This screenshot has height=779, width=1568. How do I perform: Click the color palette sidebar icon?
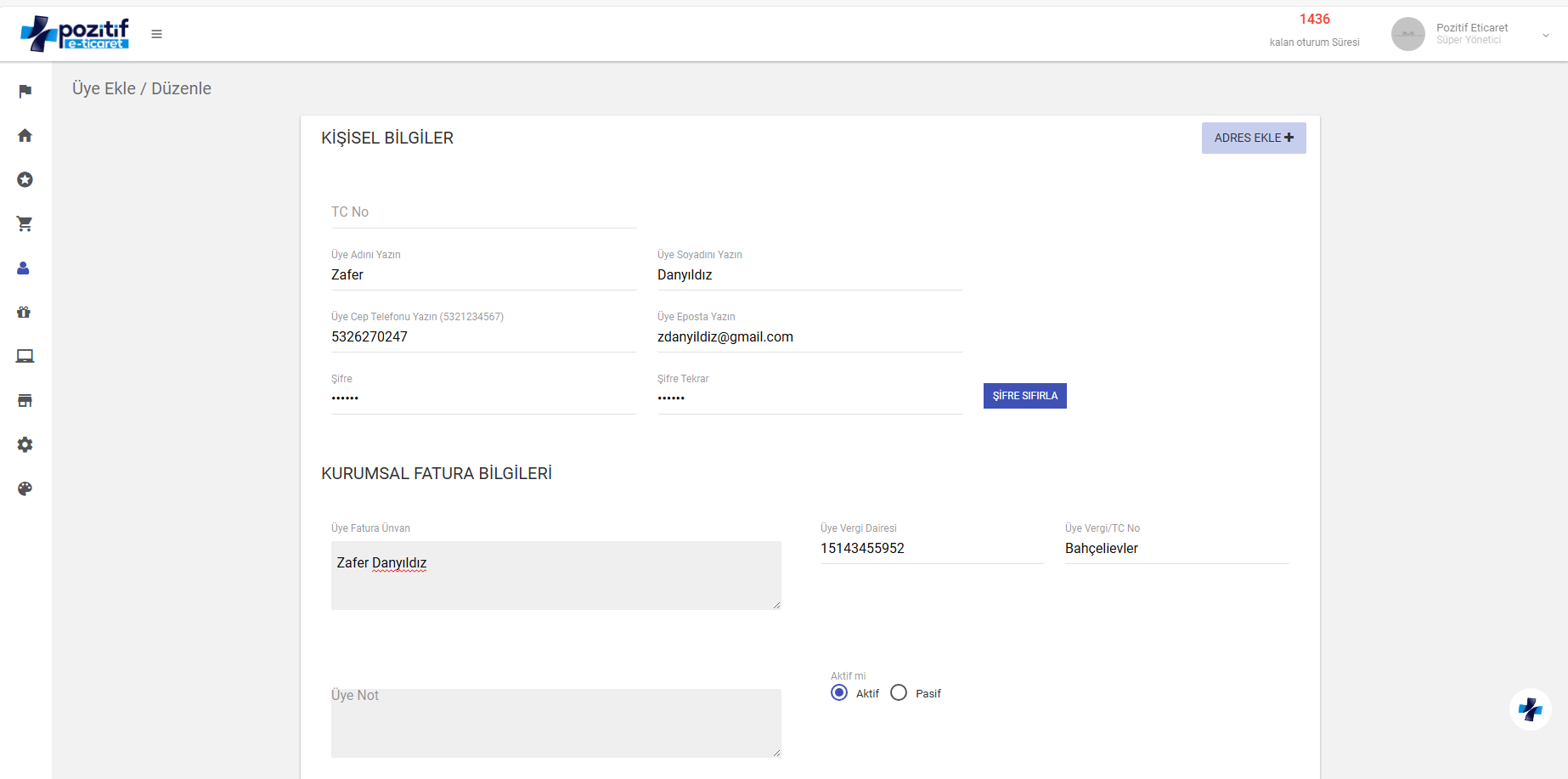25,489
